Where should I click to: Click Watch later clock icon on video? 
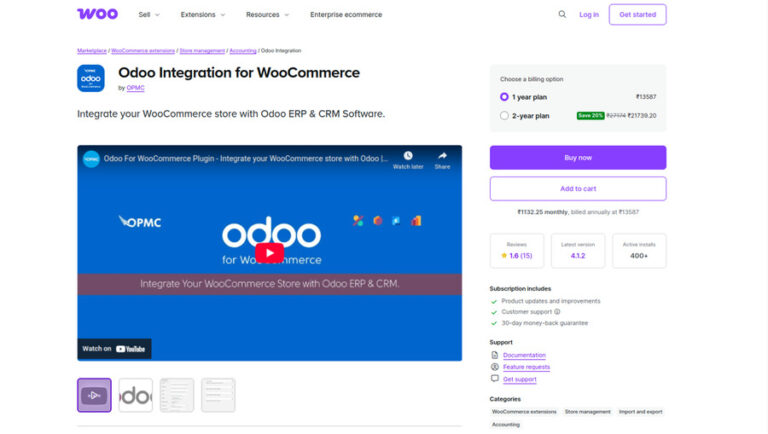coord(408,156)
